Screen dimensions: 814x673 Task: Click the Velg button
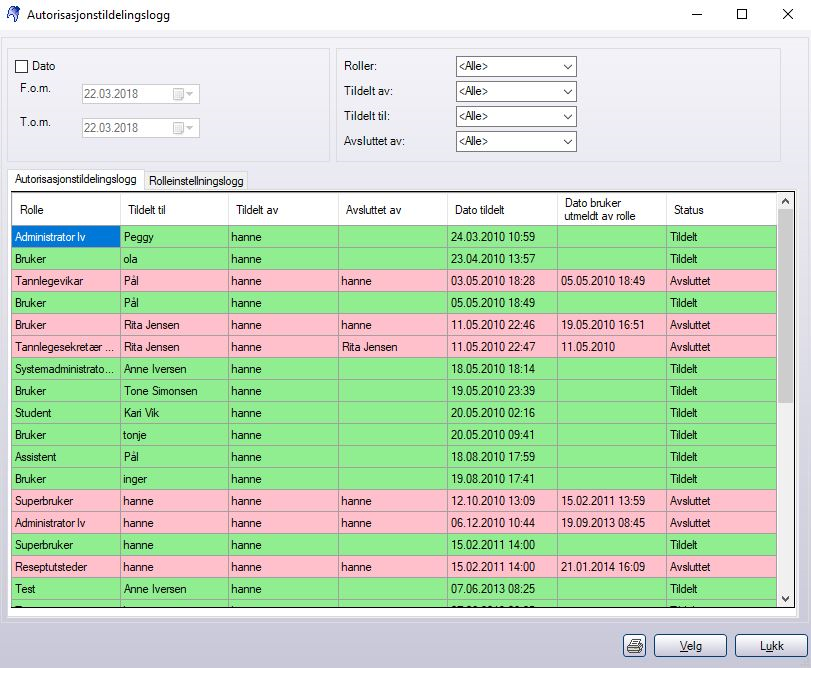(690, 645)
